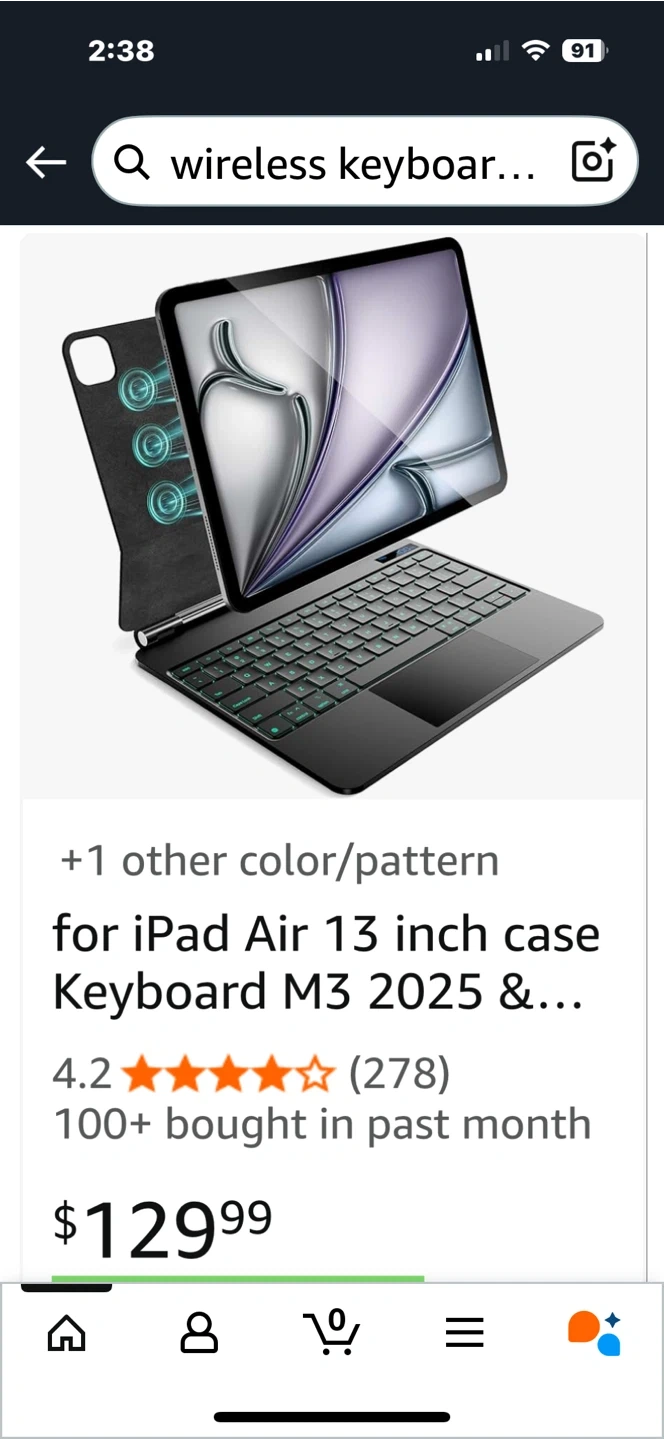Open the (278) reviews count link
Image resolution: width=664 pixels, height=1440 pixels.
click(x=399, y=1075)
